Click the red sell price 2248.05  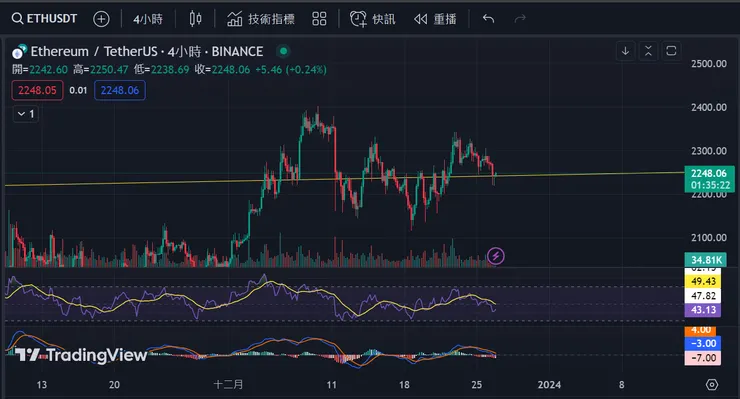[x=37, y=90]
